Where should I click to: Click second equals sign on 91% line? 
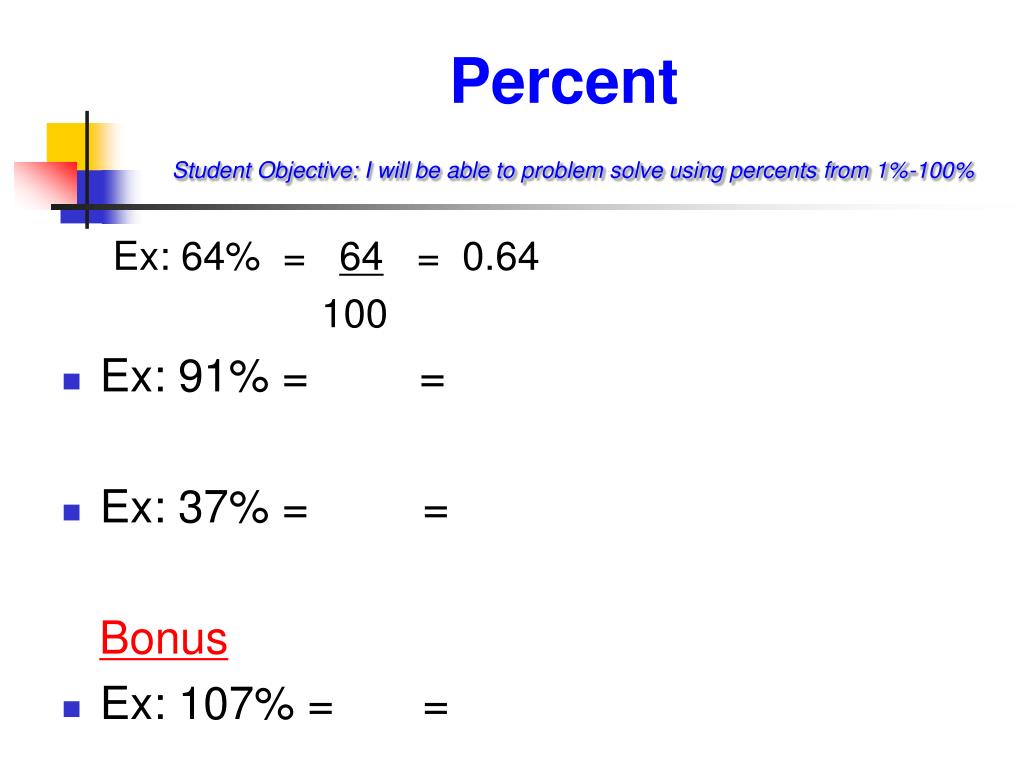click(x=432, y=380)
